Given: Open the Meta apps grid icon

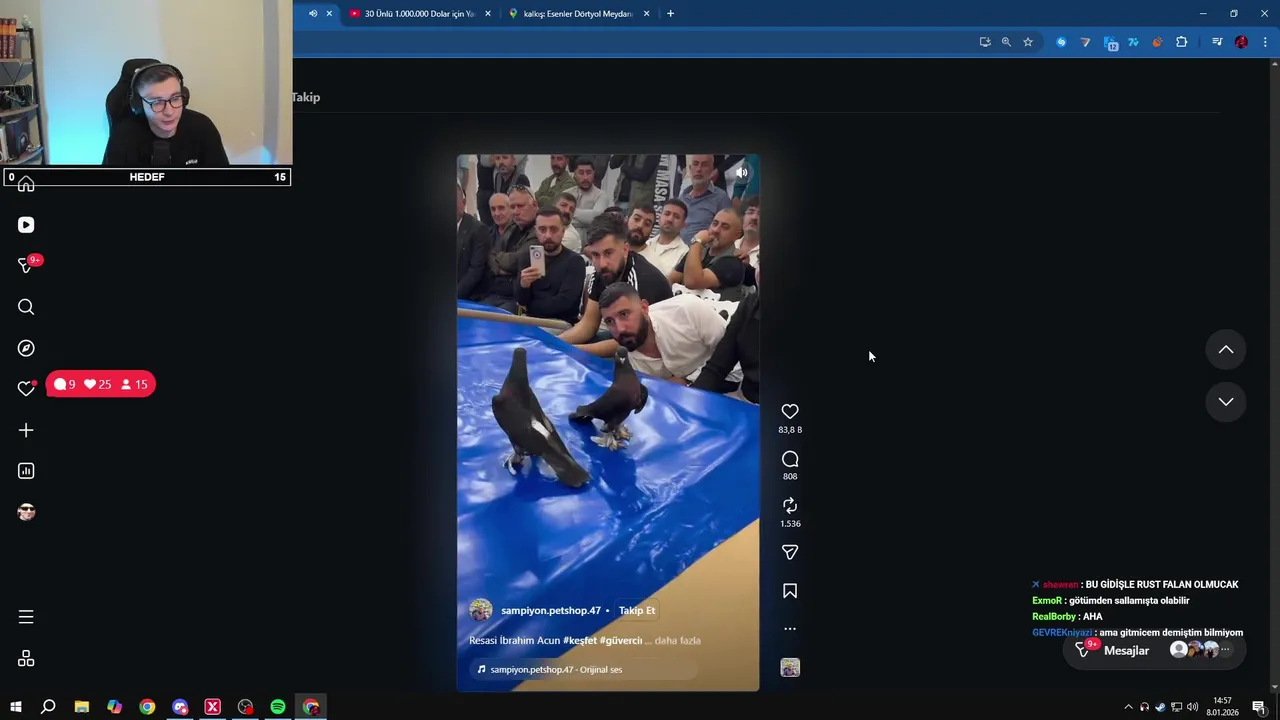Looking at the screenshot, I should [26, 658].
